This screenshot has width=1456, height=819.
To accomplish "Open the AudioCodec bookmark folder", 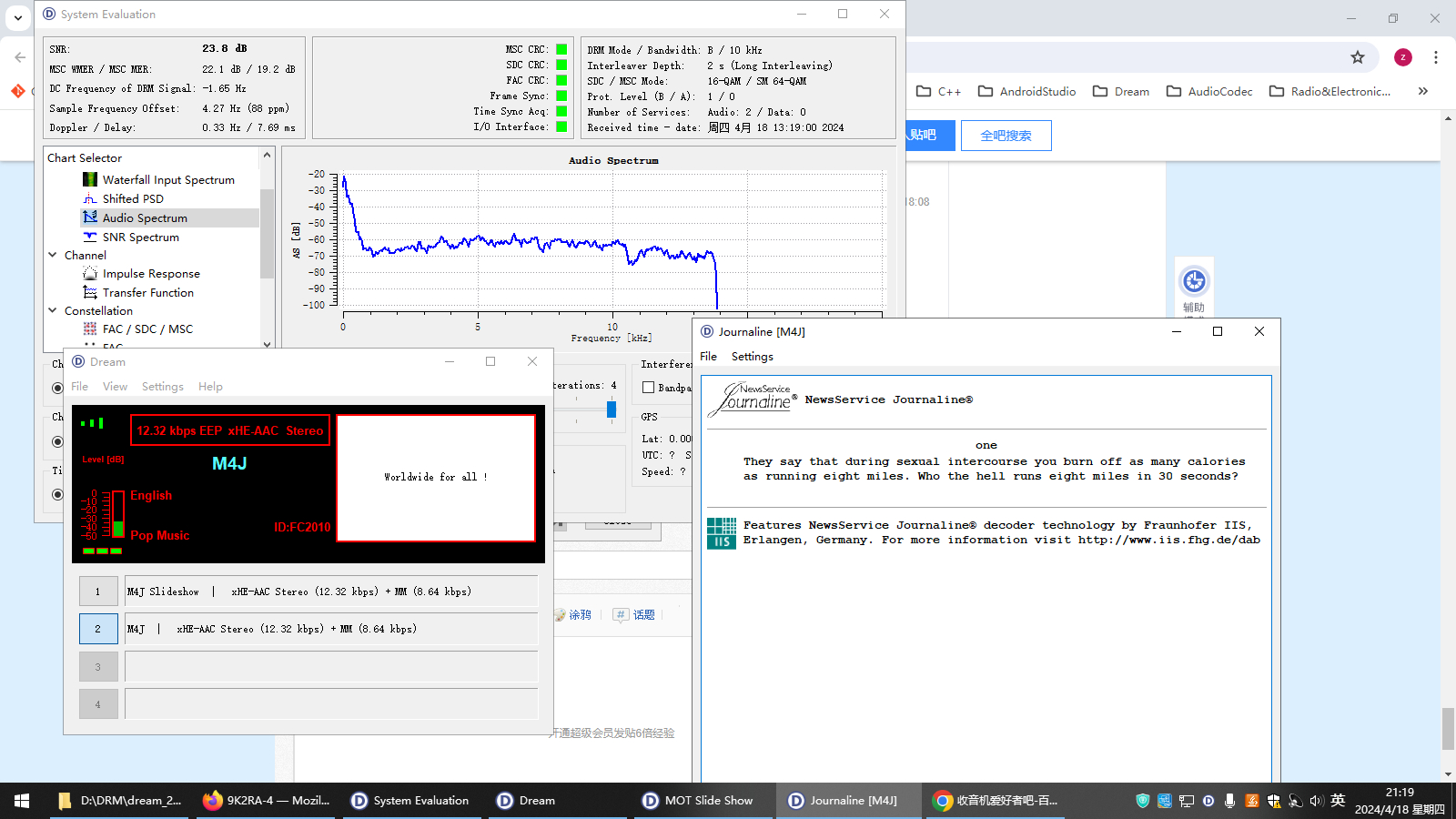I will [x=1209, y=91].
